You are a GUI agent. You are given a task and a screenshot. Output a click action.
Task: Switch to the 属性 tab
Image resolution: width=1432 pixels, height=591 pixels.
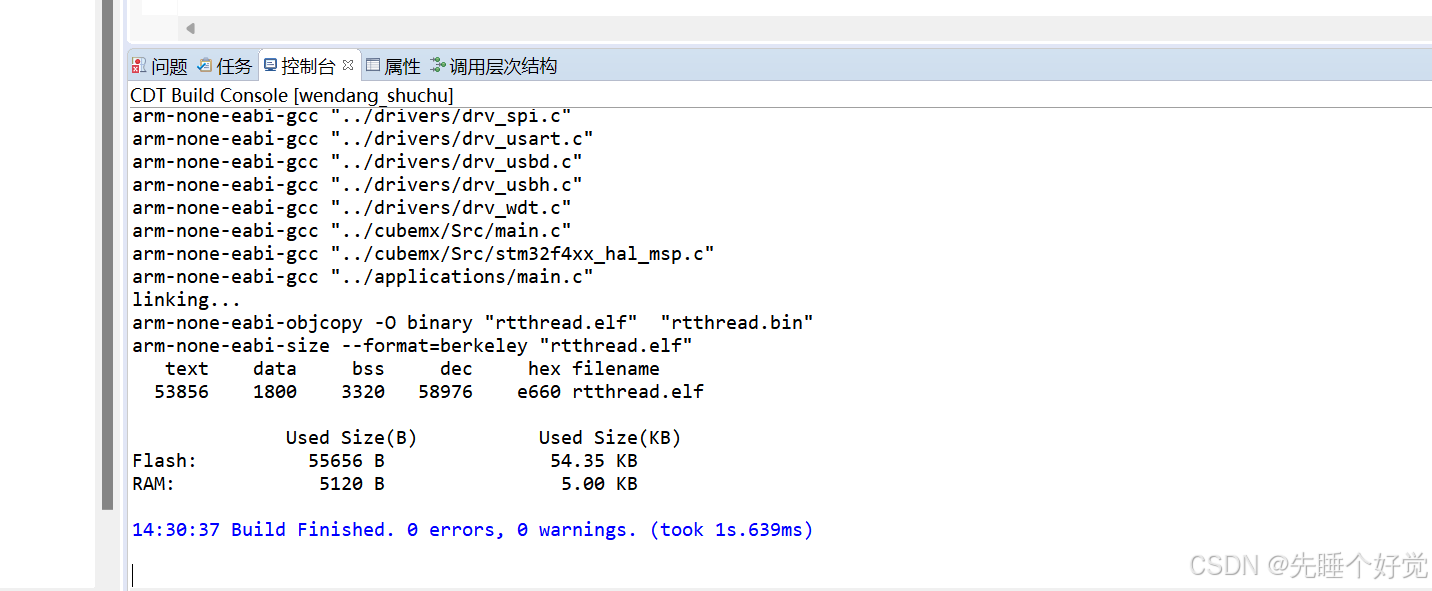click(403, 66)
